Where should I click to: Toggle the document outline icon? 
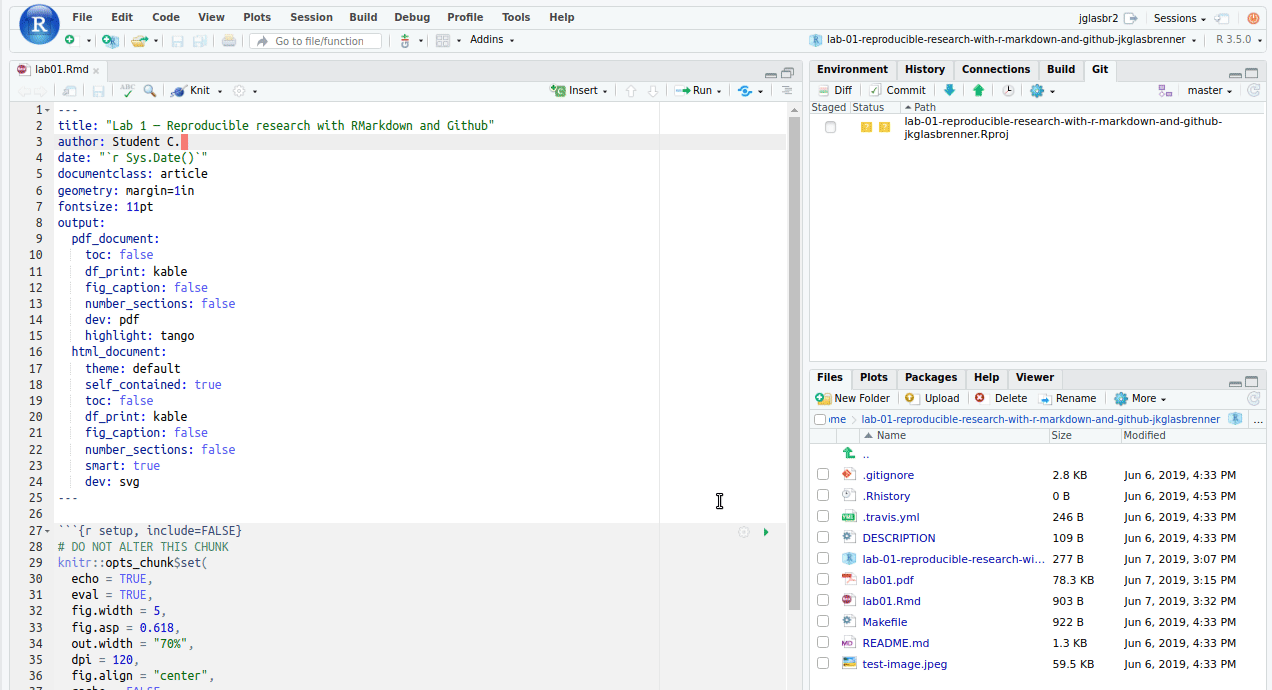787,90
